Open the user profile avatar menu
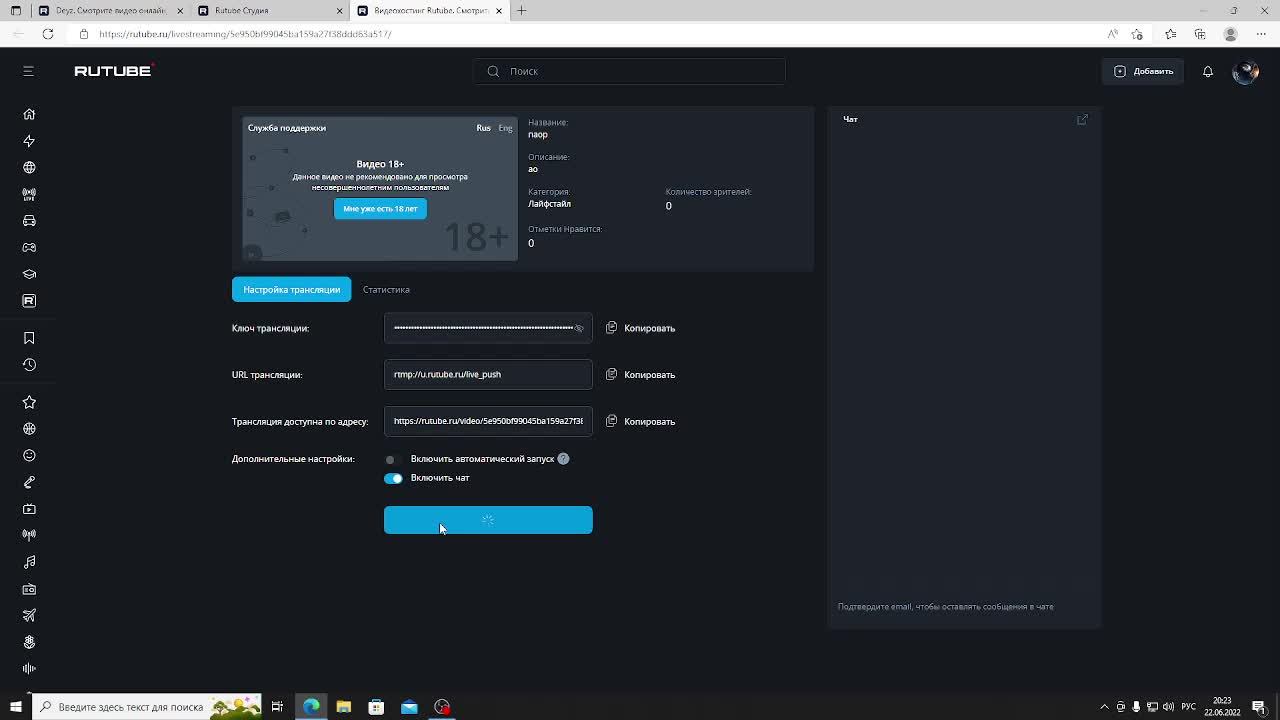Screen dimensions: 1280x720 1246,71
